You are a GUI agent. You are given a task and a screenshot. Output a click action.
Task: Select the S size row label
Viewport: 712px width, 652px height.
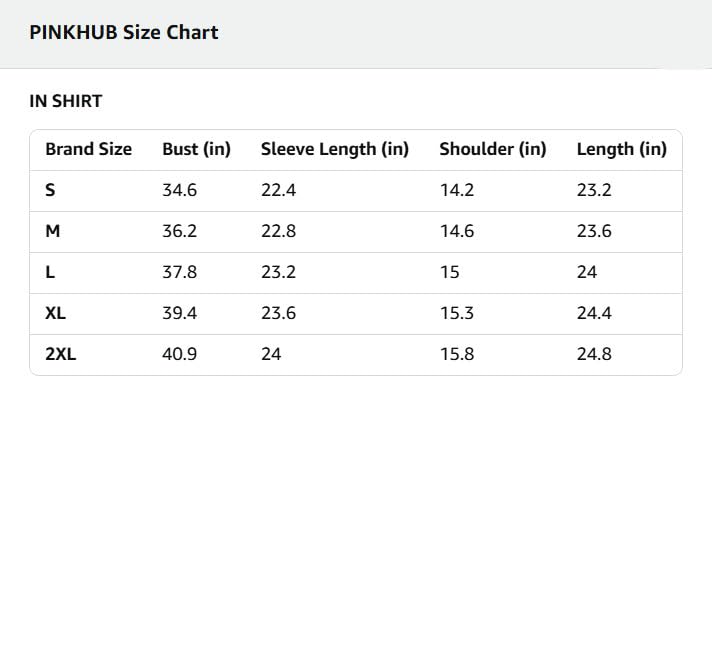click(50, 190)
